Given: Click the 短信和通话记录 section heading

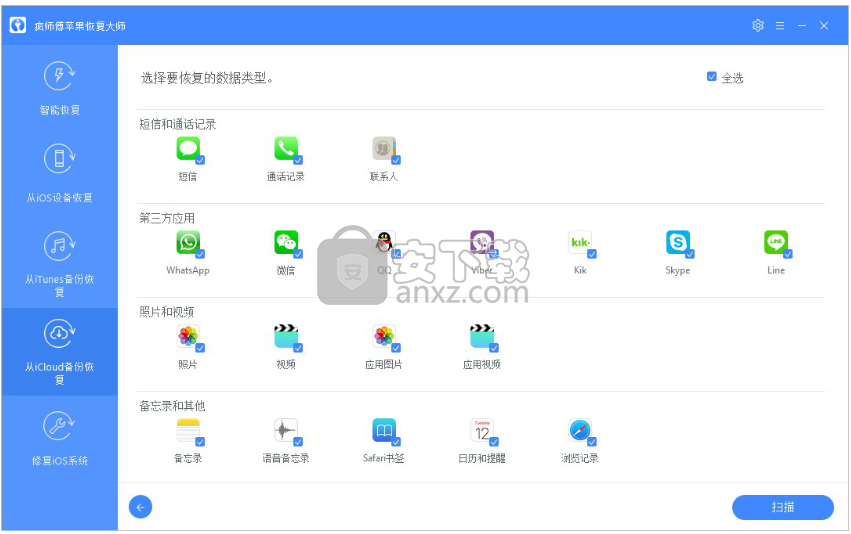Looking at the screenshot, I should point(177,124).
